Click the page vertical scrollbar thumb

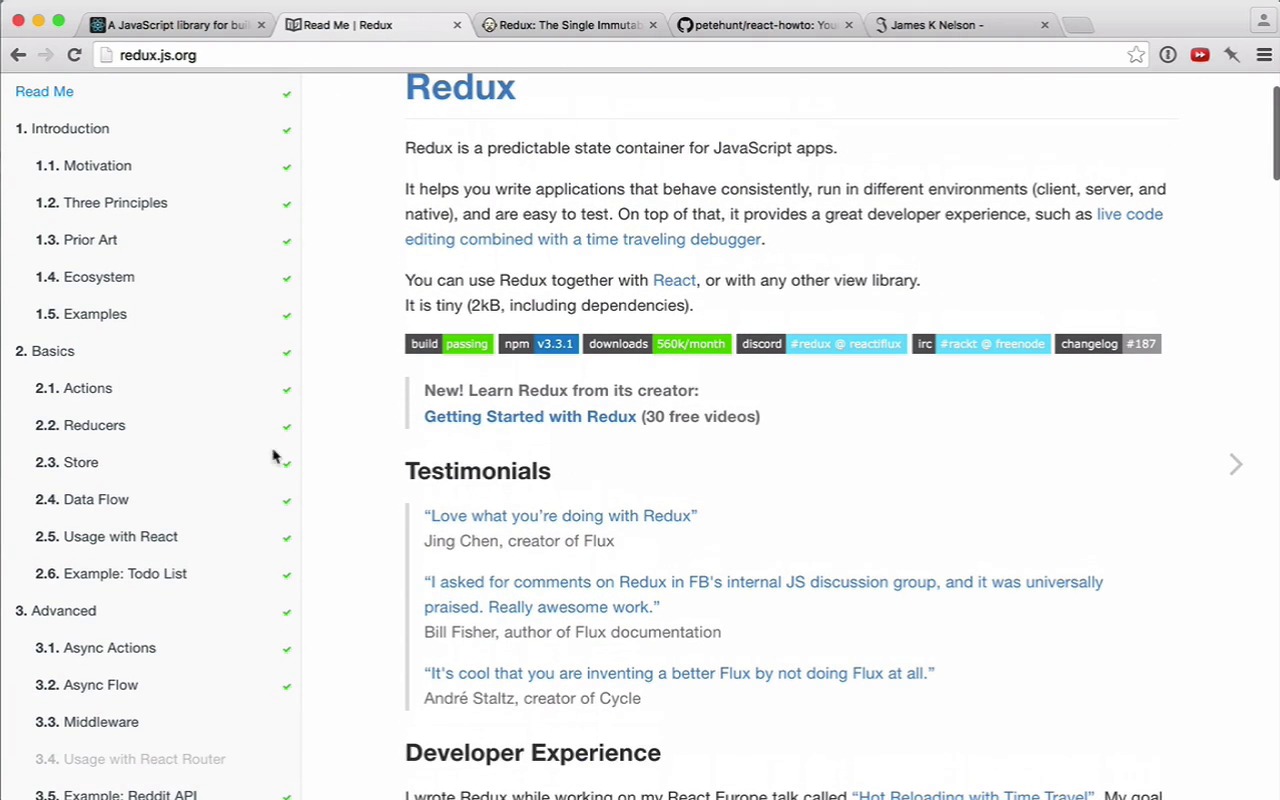1276,134
